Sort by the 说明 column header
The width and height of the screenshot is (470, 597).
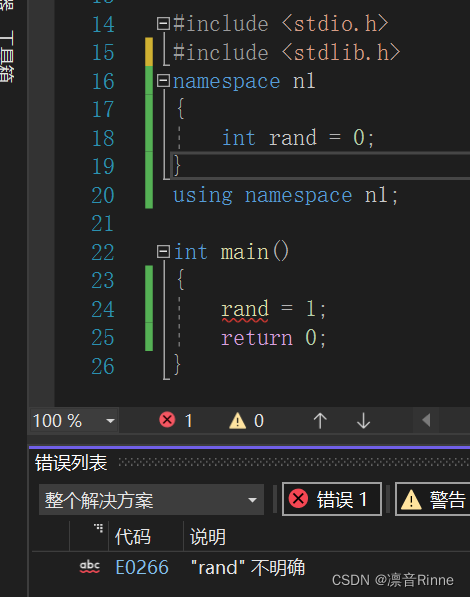tap(208, 537)
